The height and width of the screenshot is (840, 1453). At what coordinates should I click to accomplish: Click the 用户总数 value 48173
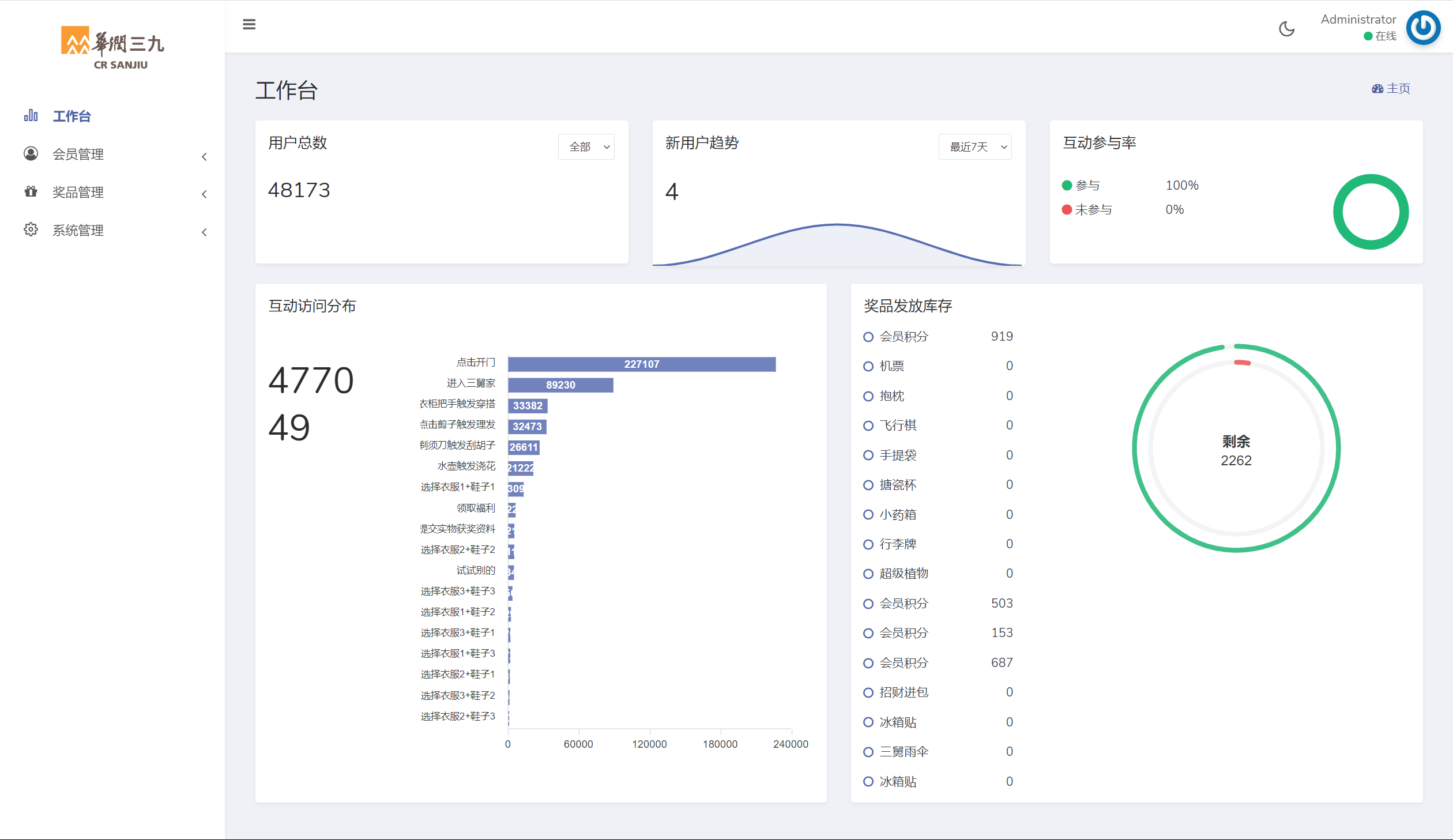[299, 190]
